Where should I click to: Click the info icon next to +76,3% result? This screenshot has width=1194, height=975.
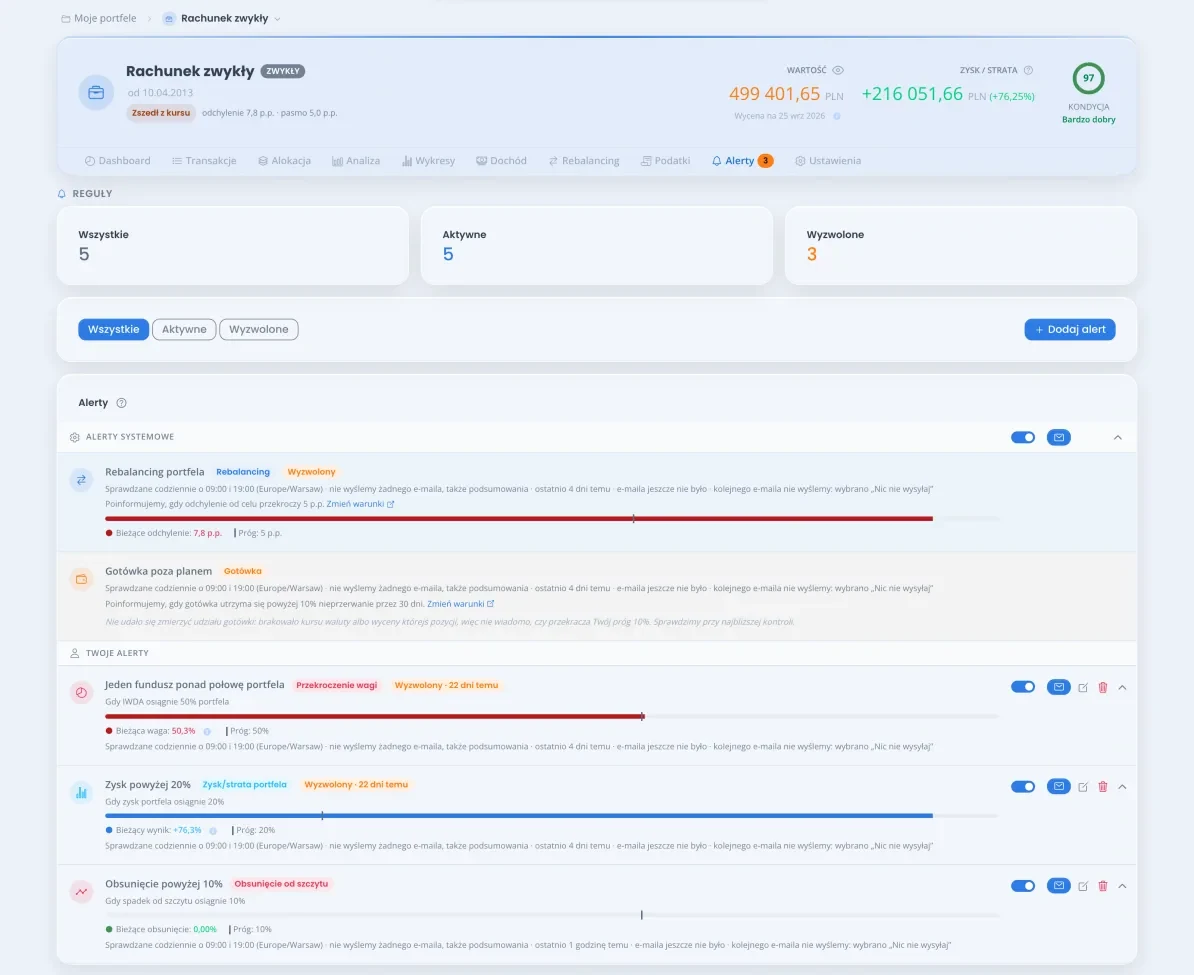coord(213,831)
